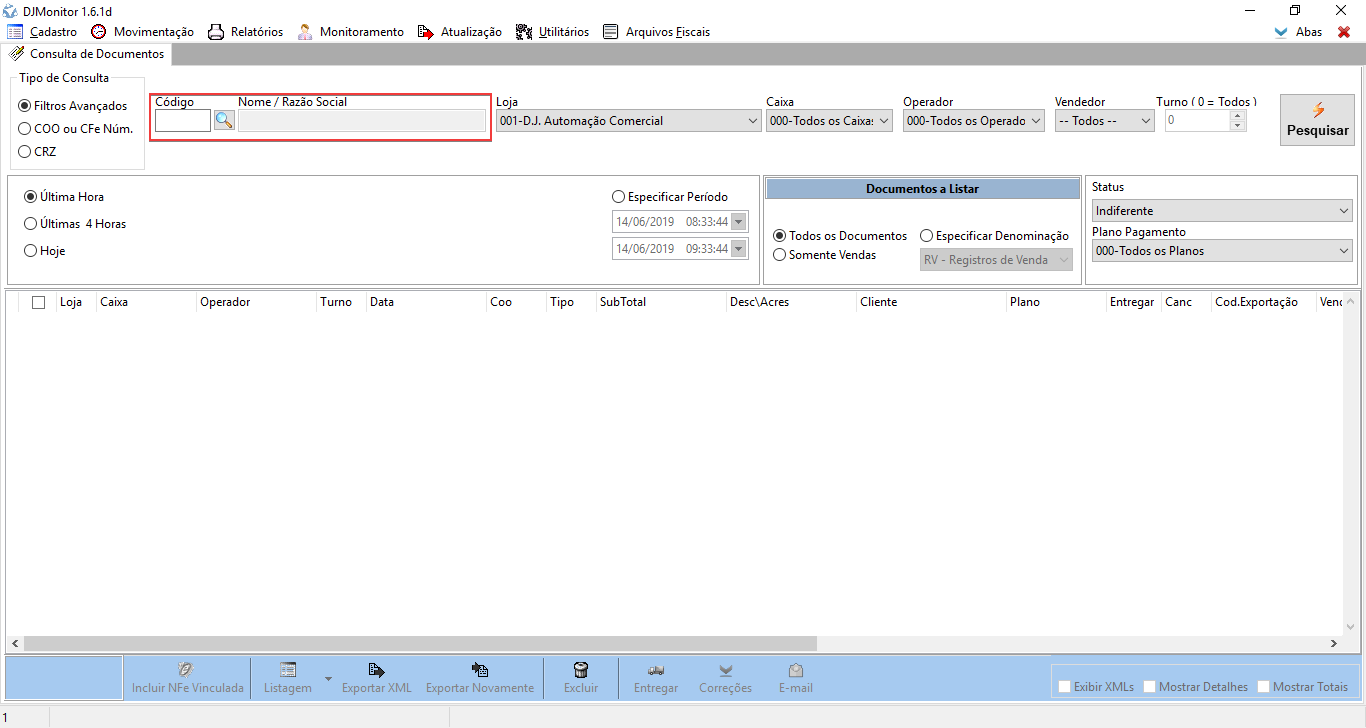Open the Utilitários menu
The height and width of the screenshot is (728, 1366).
[x=552, y=32]
